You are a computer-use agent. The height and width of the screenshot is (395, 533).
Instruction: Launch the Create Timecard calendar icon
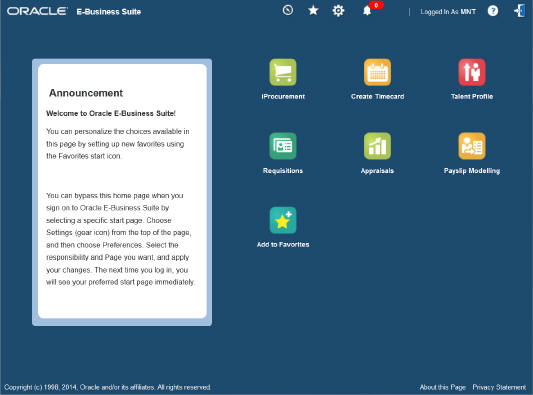pyautogui.click(x=377, y=72)
